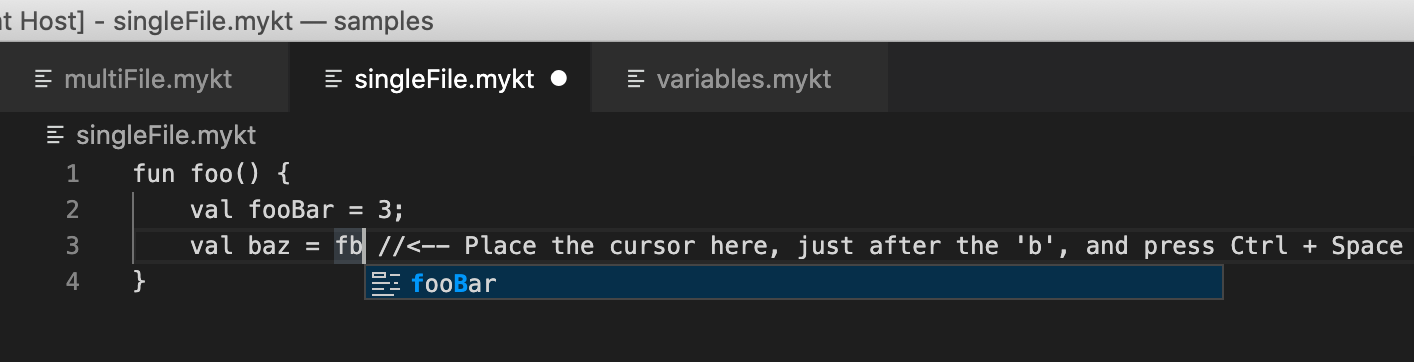Accept the fooBar completion suggestion
The width and height of the screenshot is (1414, 362).
click(x=794, y=284)
